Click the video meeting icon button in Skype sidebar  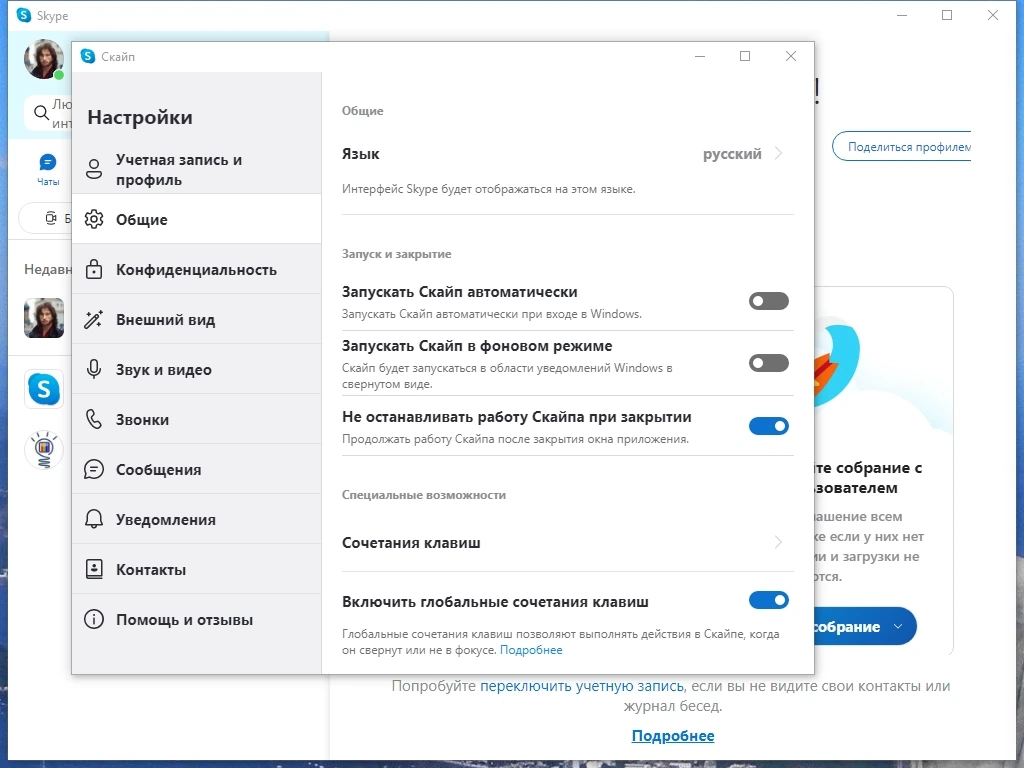[x=51, y=218]
